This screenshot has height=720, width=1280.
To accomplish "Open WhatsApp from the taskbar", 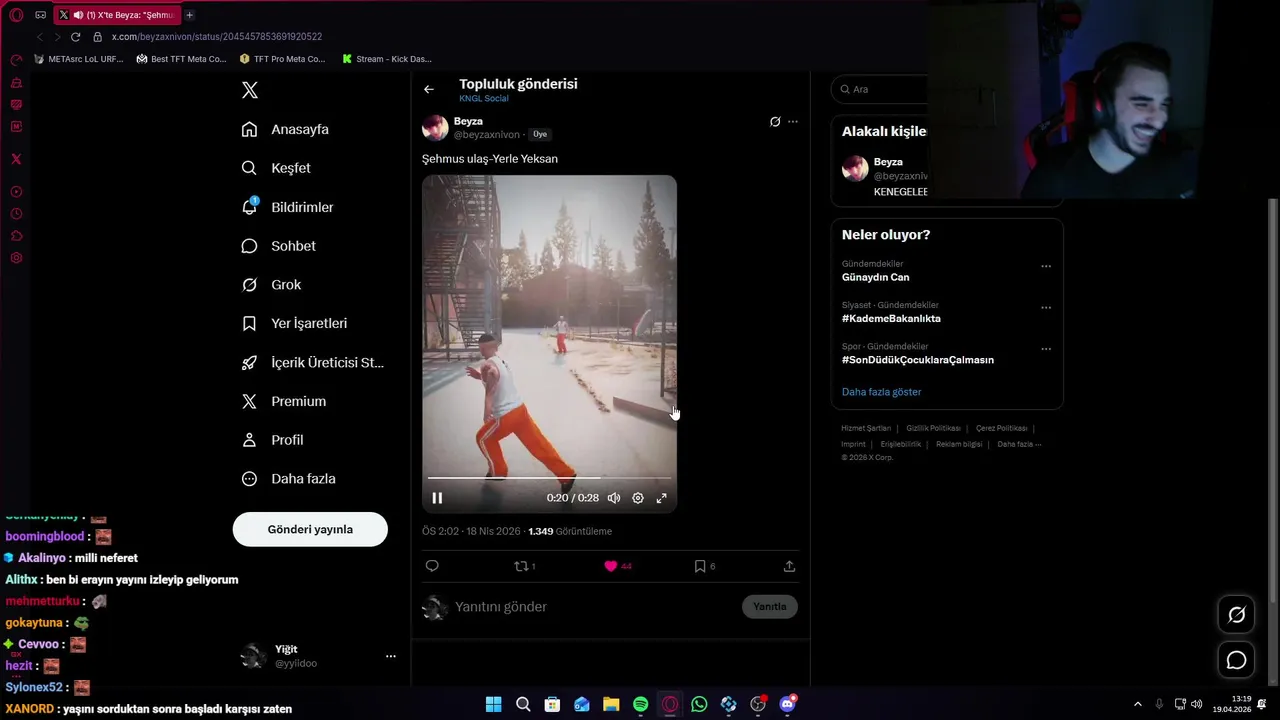I will coord(699,704).
